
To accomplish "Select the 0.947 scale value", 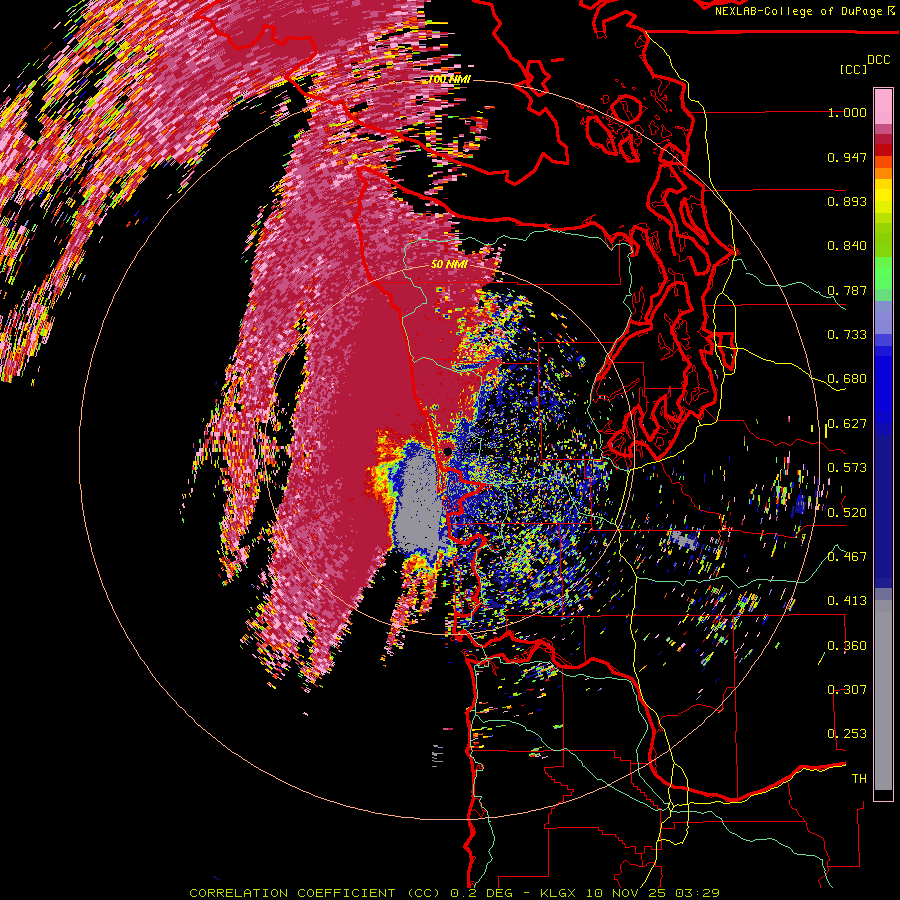I will 847,157.
